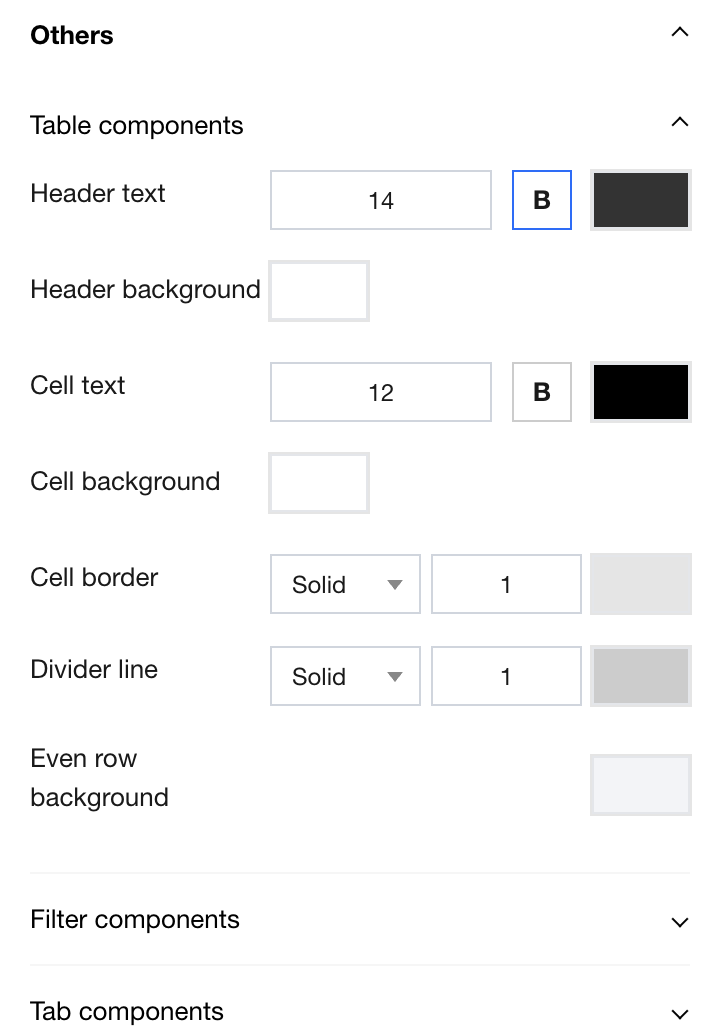Open Divider line style dropdown
714x1034 pixels.
pos(345,676)
